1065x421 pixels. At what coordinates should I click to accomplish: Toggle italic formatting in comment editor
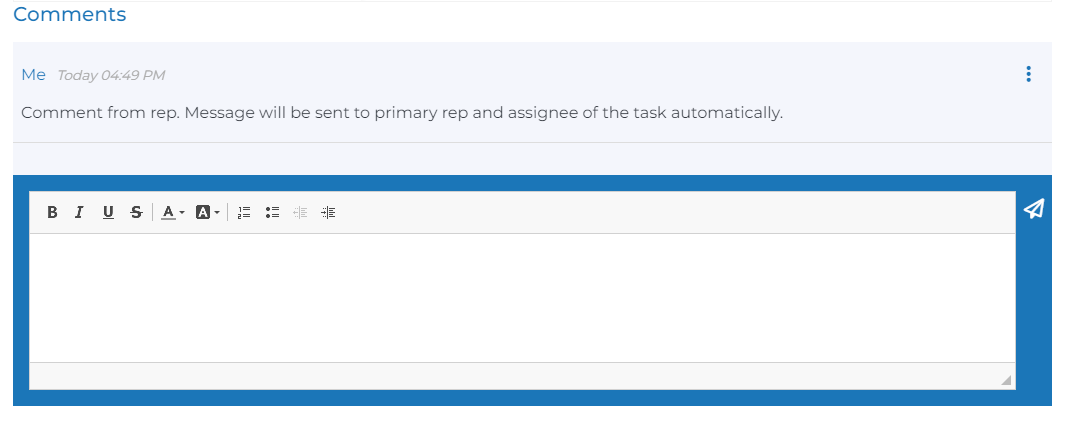point(79,212)
